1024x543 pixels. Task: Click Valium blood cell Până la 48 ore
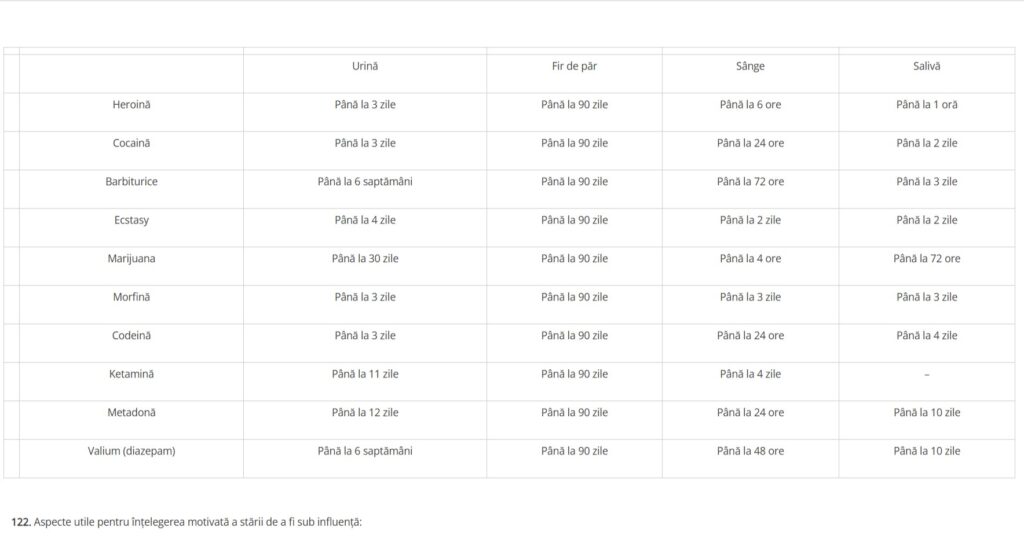pos(750,452)
